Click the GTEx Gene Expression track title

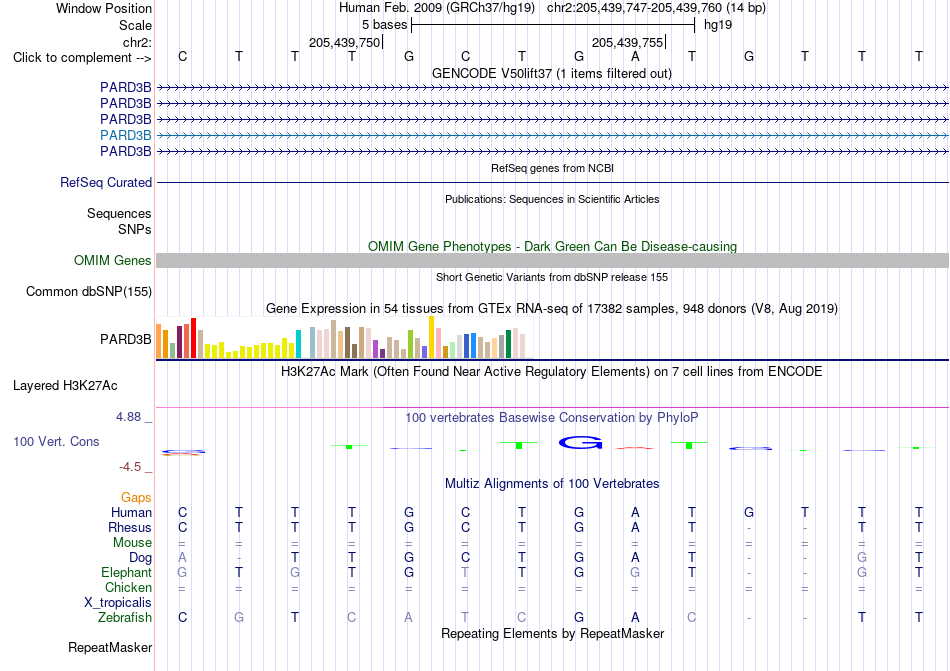552,309
